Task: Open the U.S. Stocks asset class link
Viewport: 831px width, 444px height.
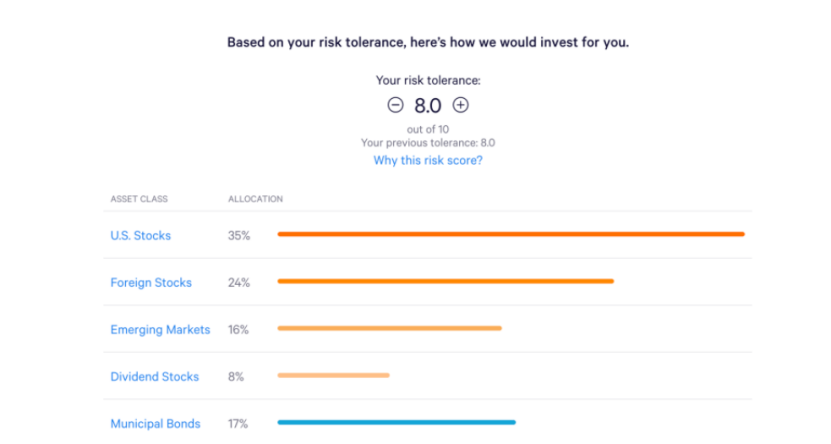Action: pos(140,235)
